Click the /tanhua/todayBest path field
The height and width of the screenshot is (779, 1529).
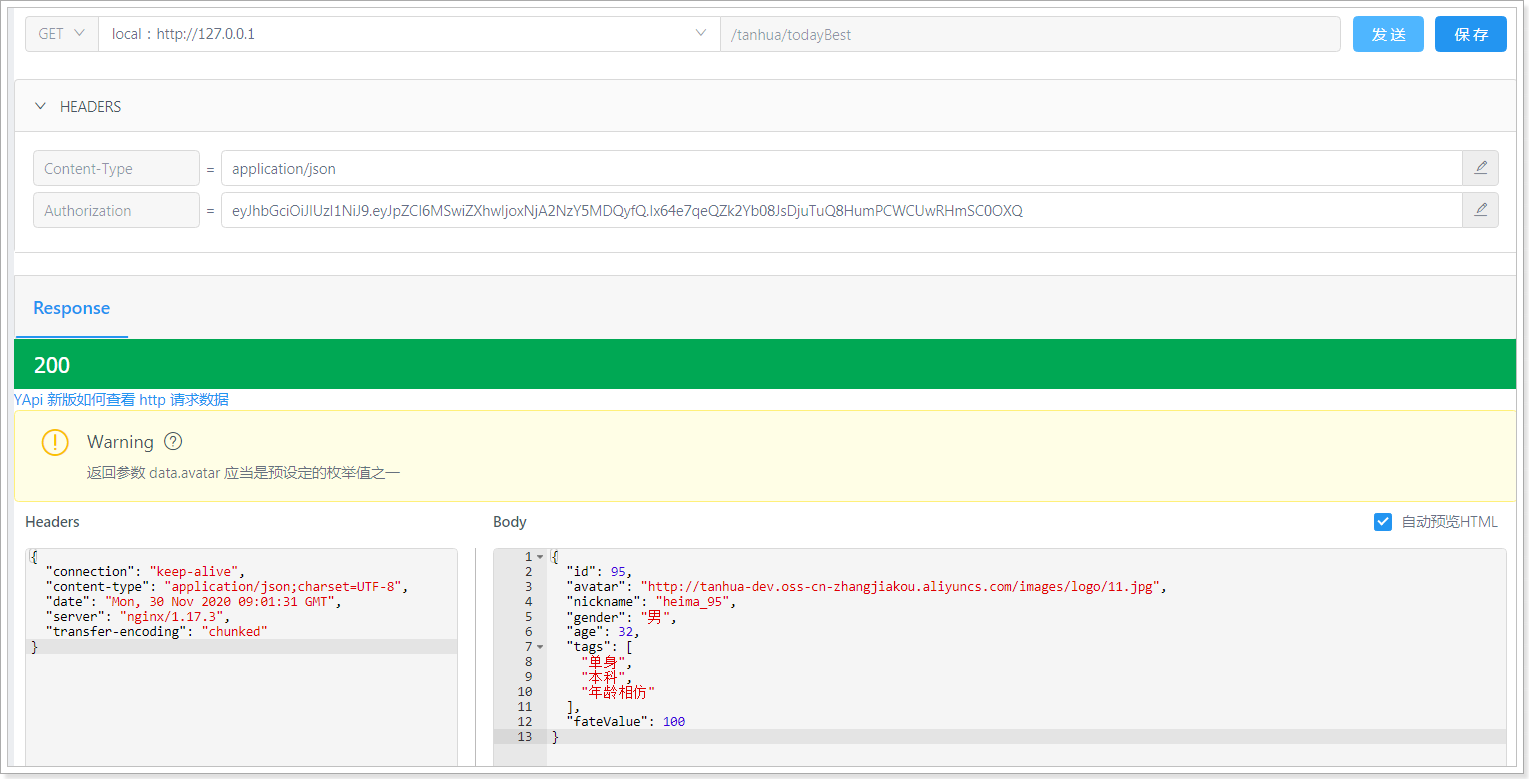coord(1030,34)
